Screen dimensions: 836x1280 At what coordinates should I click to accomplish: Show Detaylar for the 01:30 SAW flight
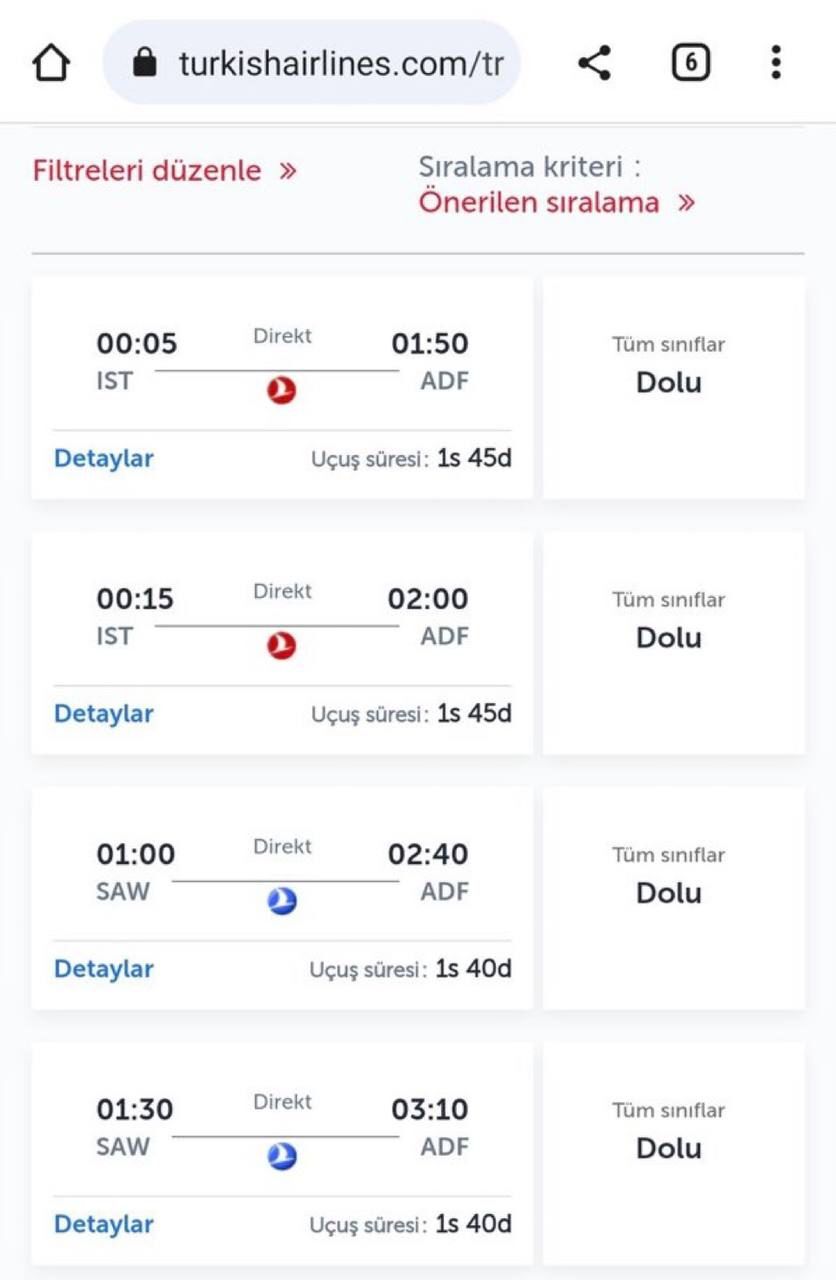pyautogui.click(x=104, y=1224)
